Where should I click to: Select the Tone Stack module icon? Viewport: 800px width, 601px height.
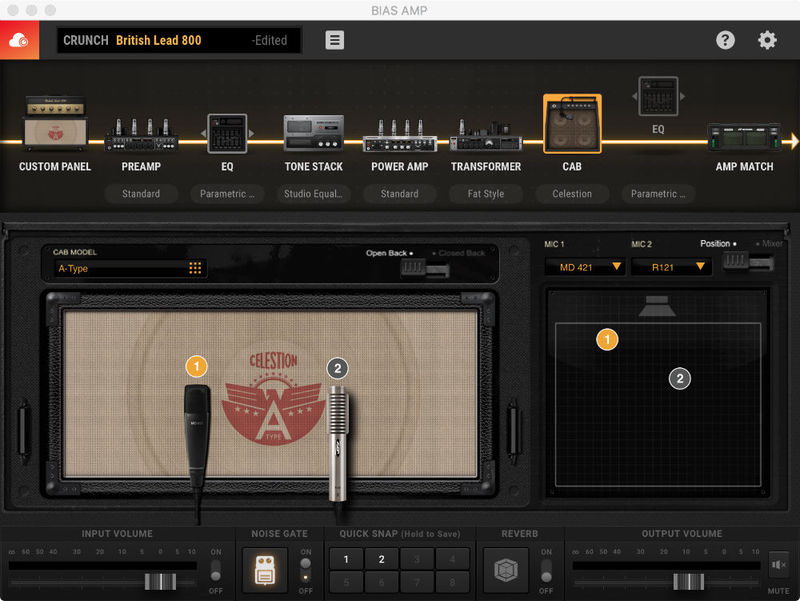point(313,133)
